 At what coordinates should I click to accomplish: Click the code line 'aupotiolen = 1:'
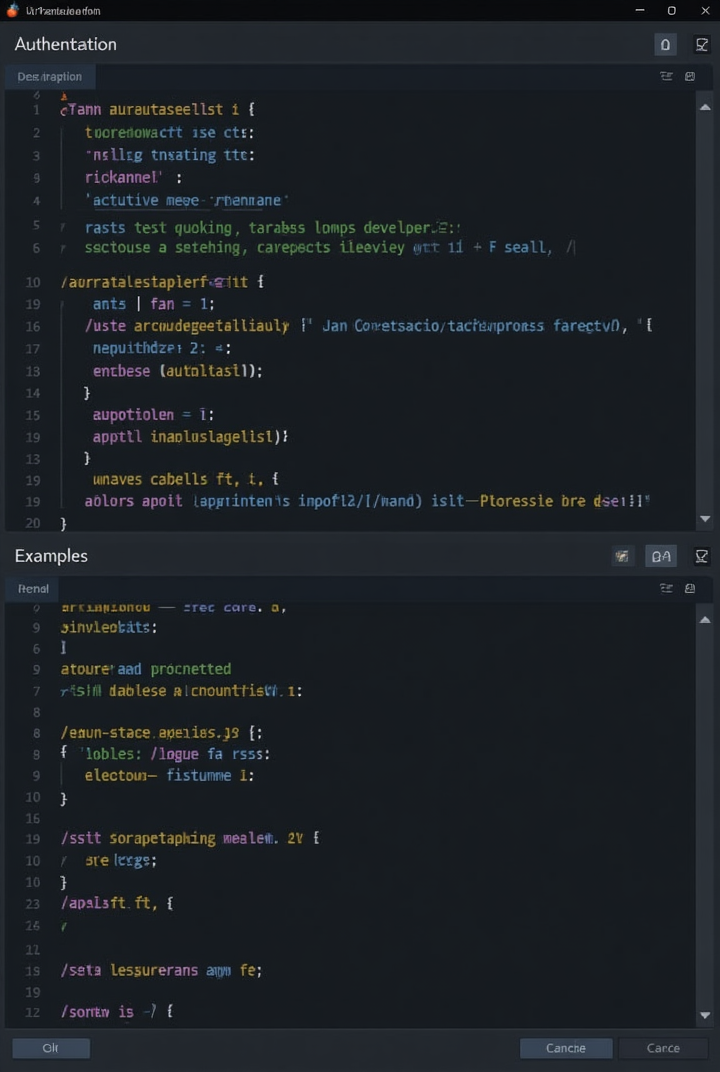point(154,414)
